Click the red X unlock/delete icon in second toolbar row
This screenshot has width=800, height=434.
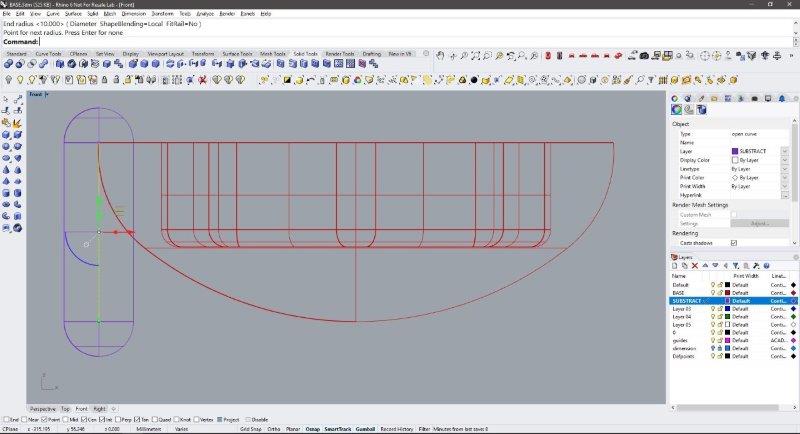(203, 80)
